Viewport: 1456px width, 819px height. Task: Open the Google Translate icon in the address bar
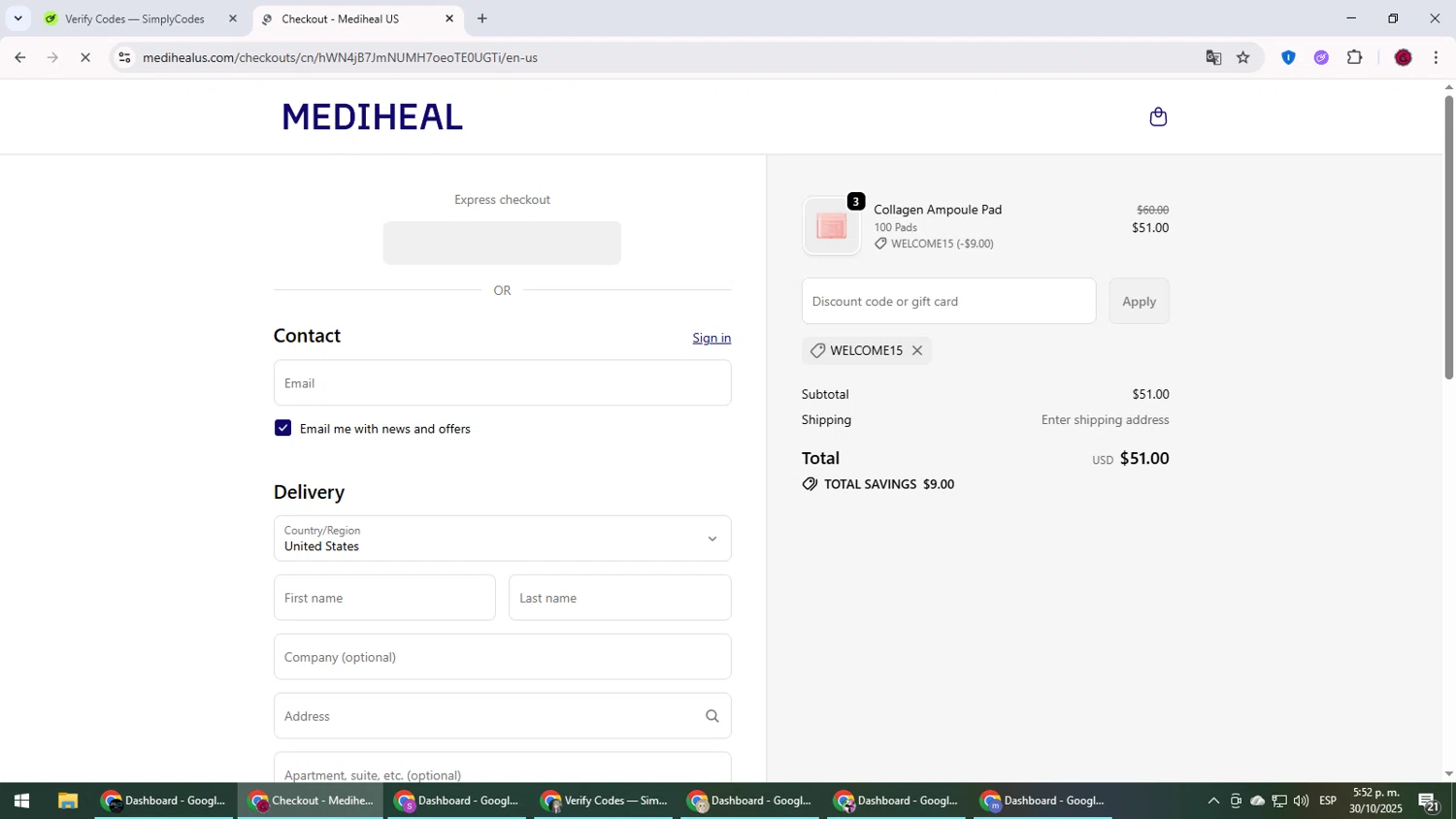(x=1213, y=57)
